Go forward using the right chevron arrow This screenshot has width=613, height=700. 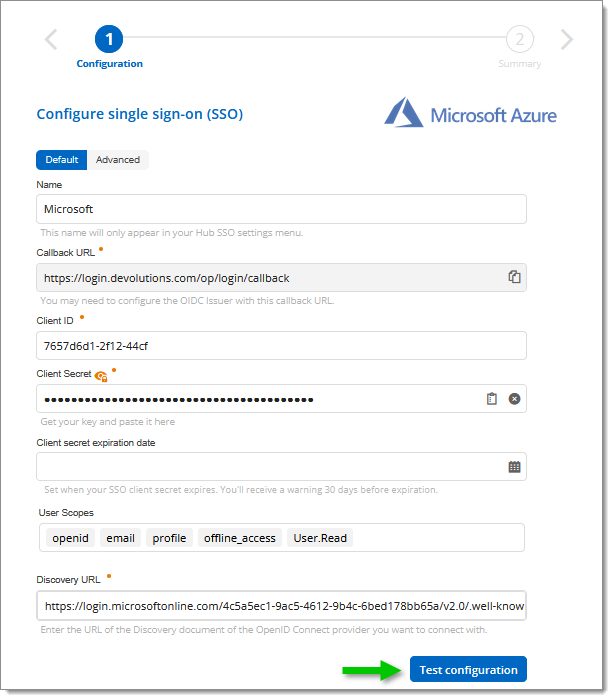[x=567, y=40]
